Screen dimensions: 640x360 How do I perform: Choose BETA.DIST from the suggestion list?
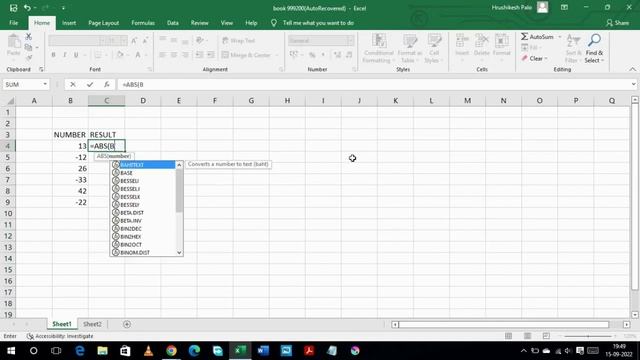143,213
